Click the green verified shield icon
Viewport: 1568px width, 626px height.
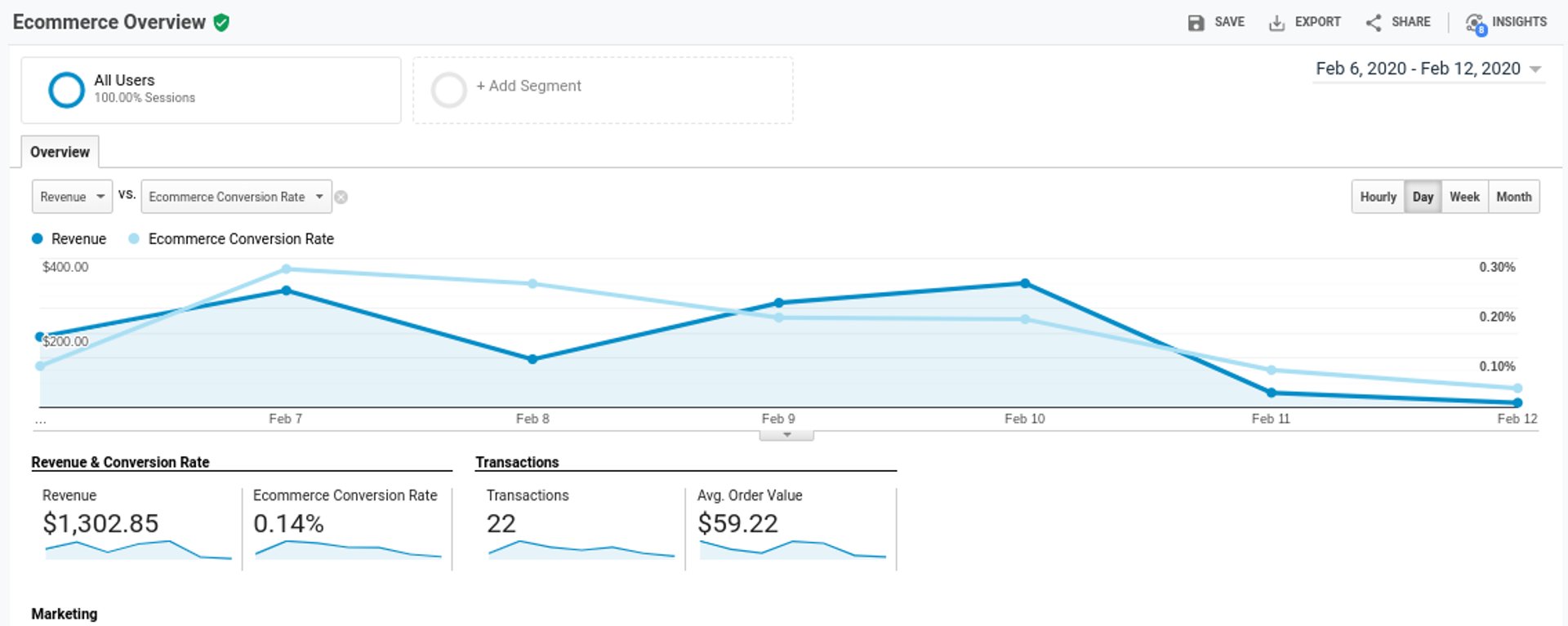(221, 23)
